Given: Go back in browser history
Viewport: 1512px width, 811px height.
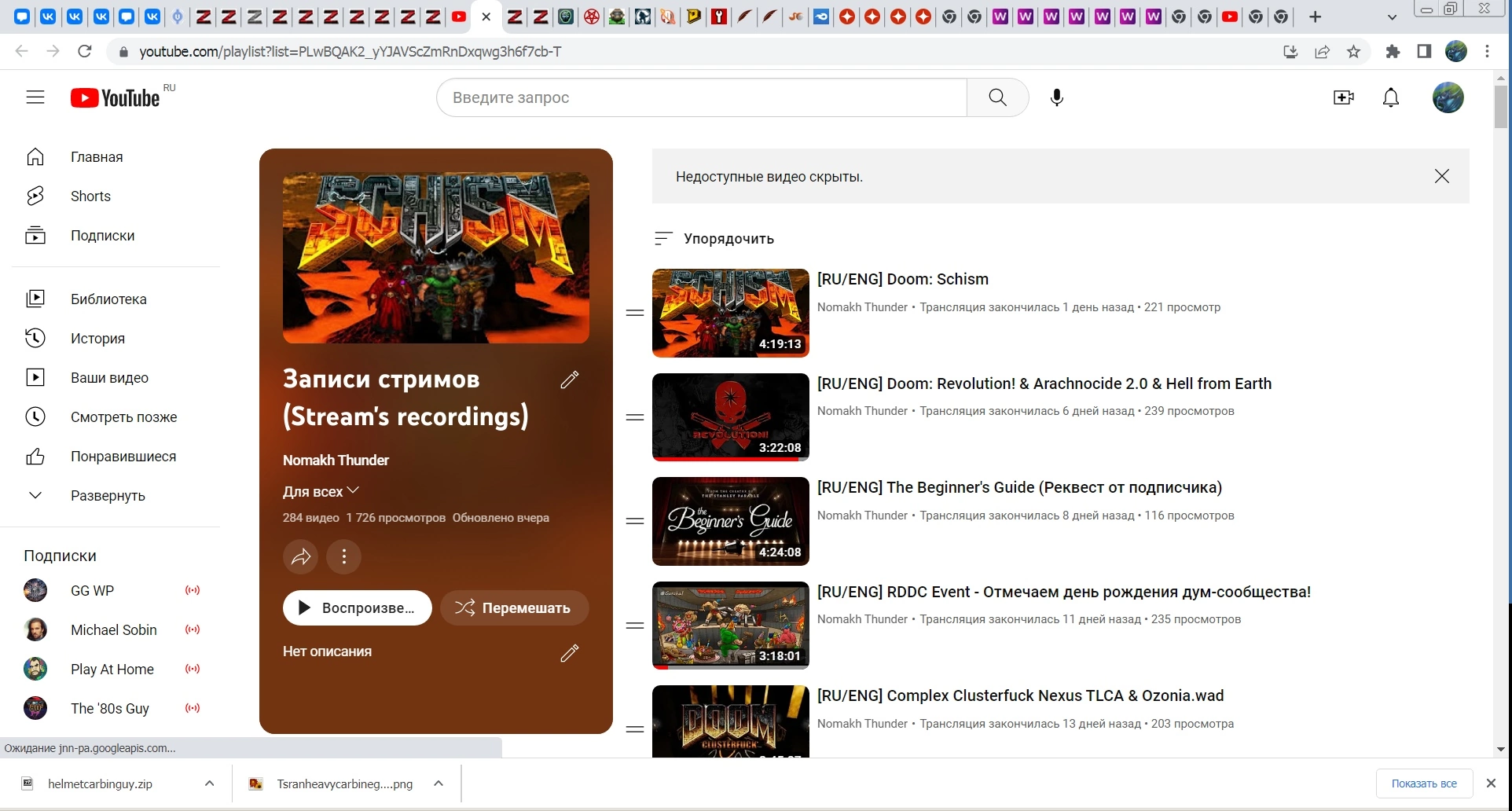Looking at the screenshot, I should [x=21, y=52].
